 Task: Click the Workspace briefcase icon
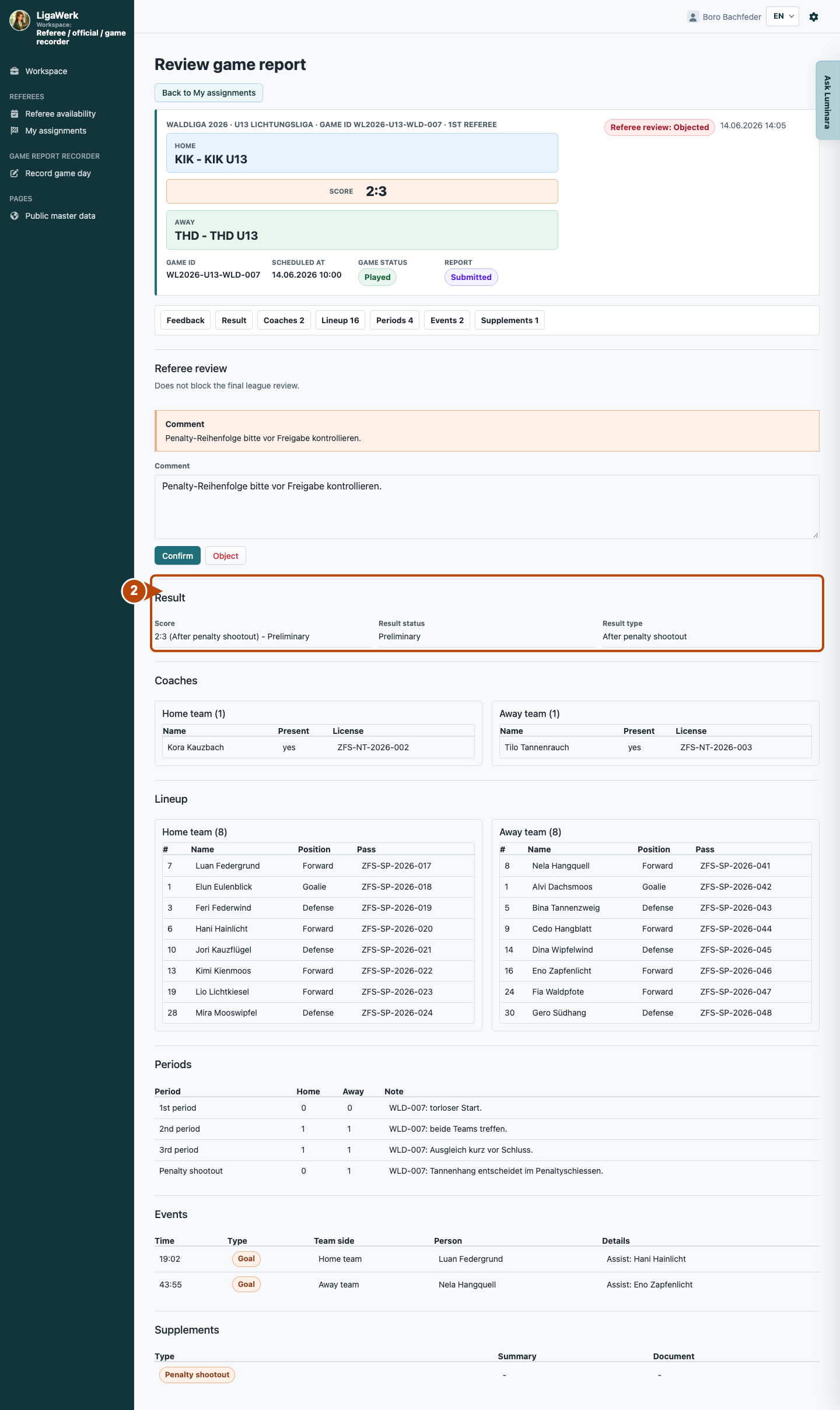point(15,71)
